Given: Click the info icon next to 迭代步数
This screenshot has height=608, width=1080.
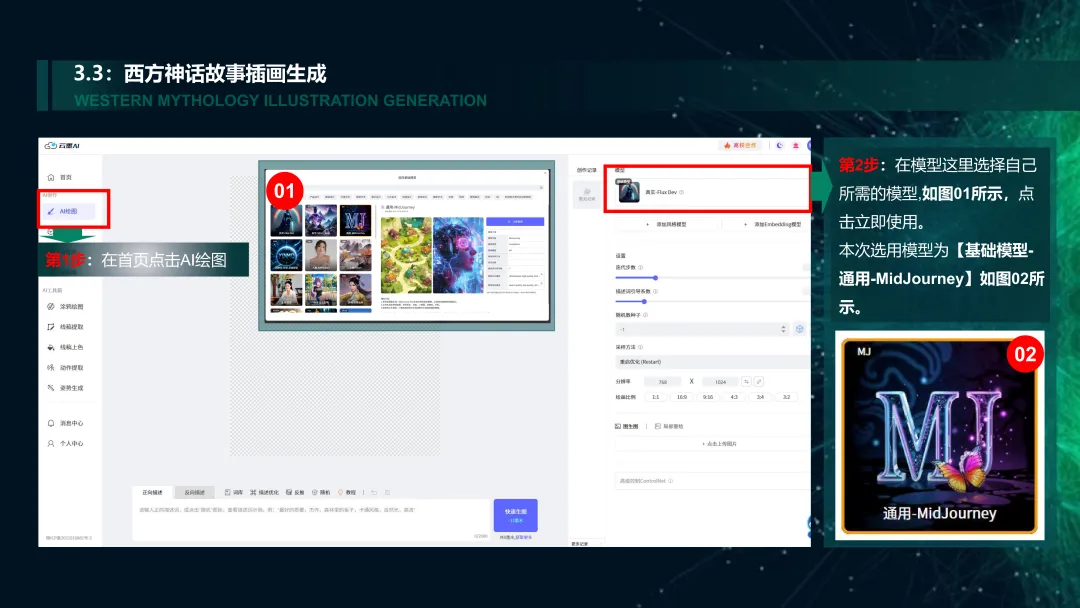Looking at the screenshot, I should click(641, 268).
